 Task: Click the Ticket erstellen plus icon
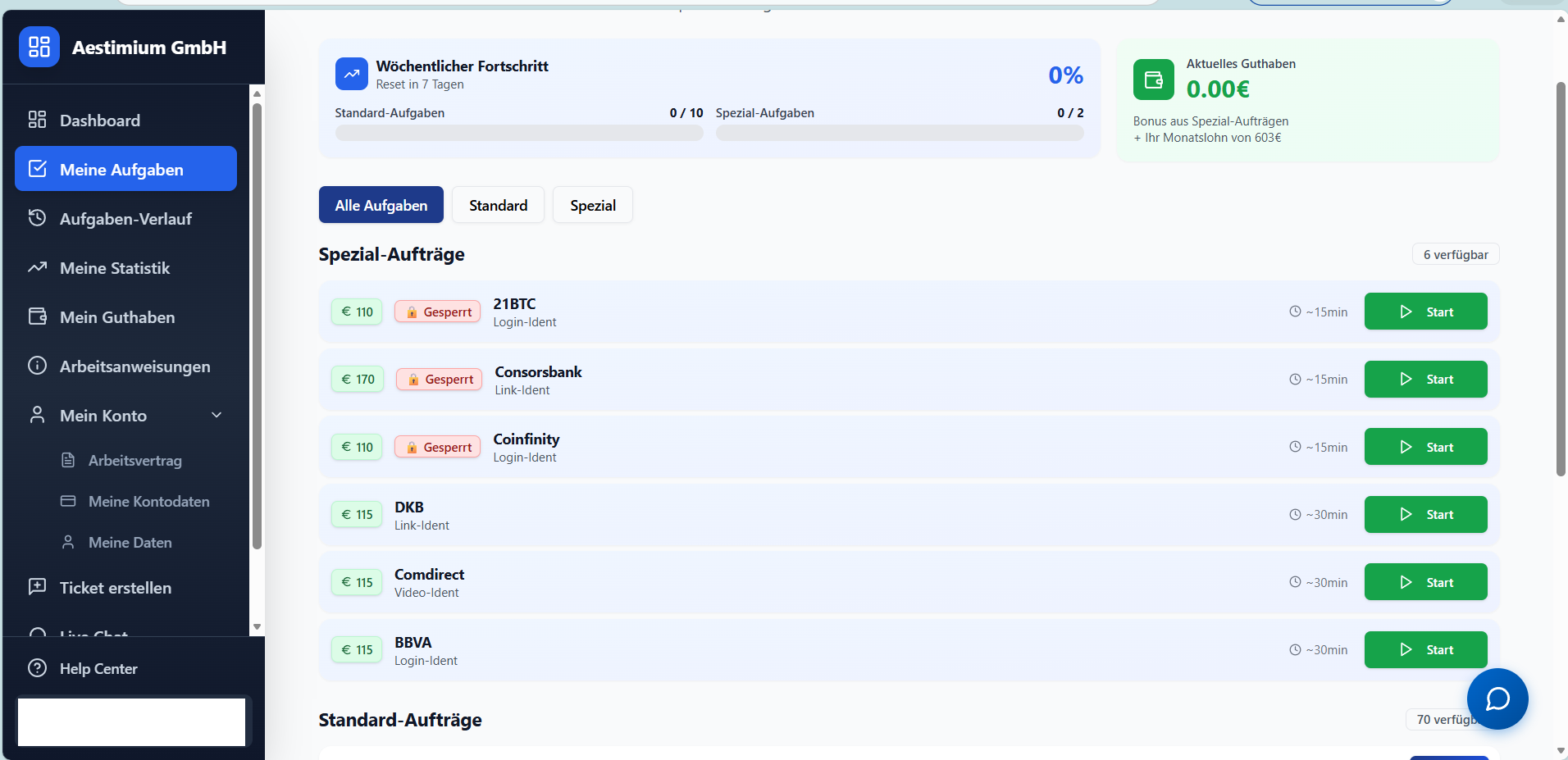[37, 587]
